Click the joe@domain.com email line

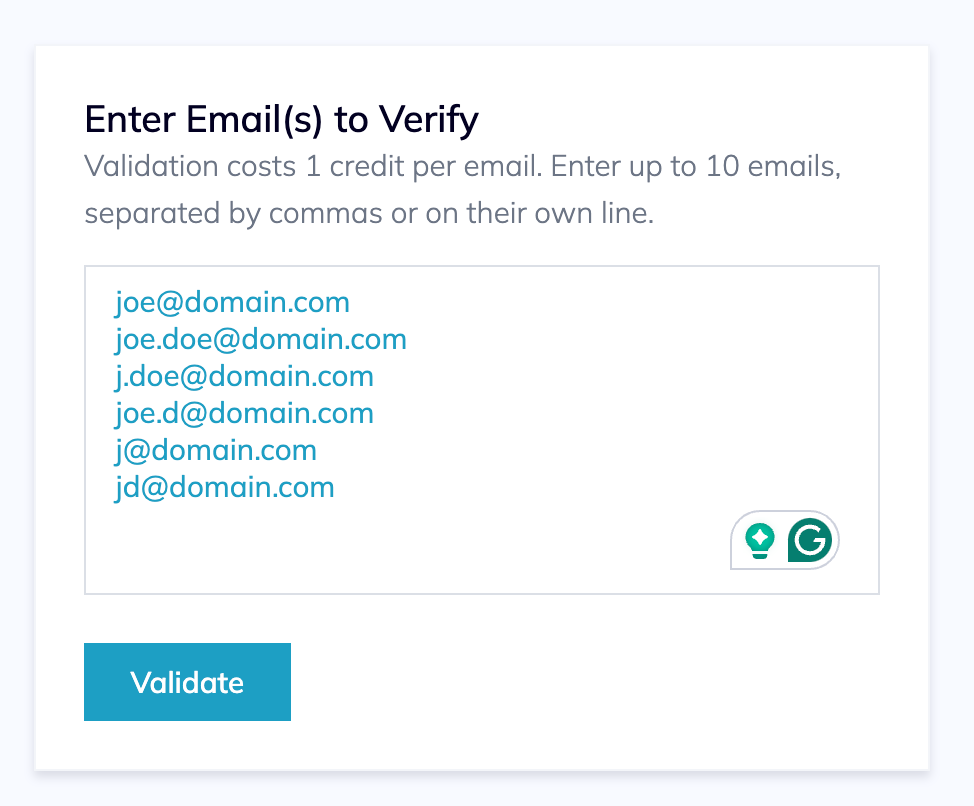pos(232,301)
